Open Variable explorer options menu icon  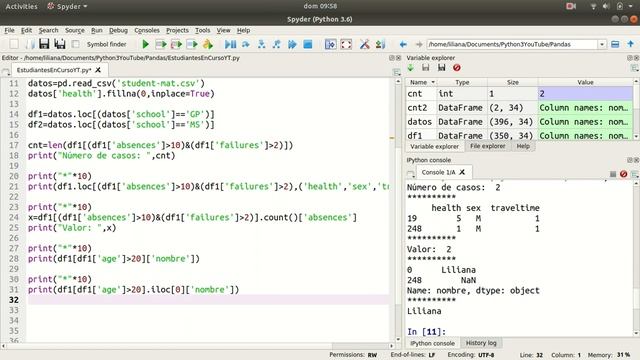[x=634, y=68]
